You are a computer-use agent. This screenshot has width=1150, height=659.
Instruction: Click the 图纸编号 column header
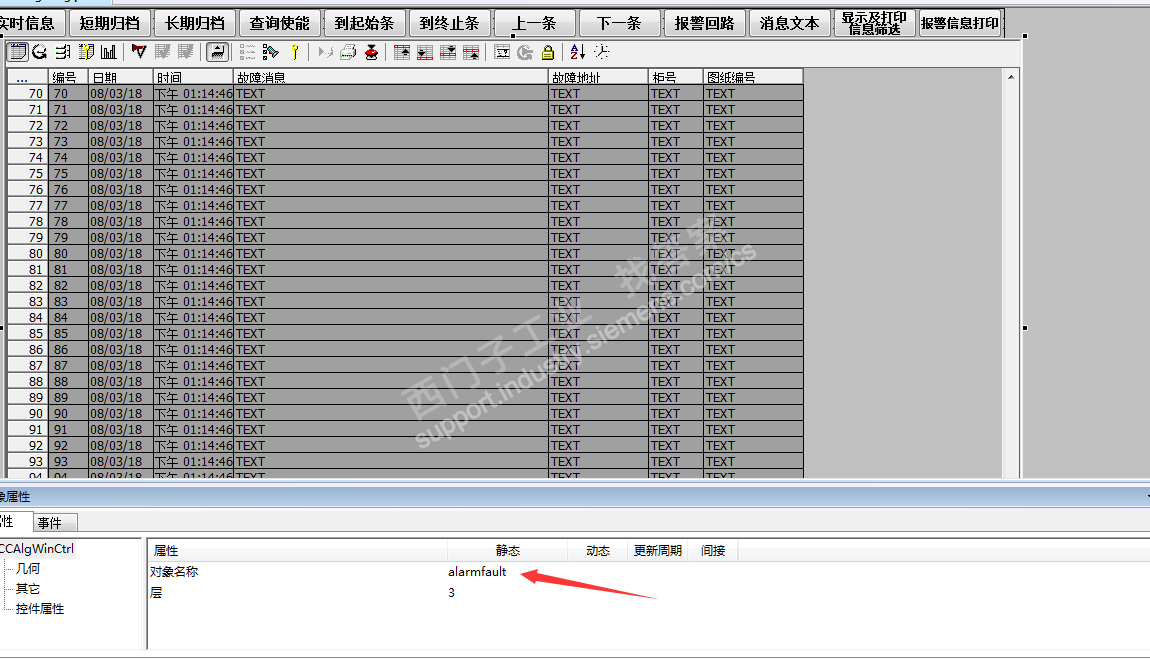click(753, 77)
